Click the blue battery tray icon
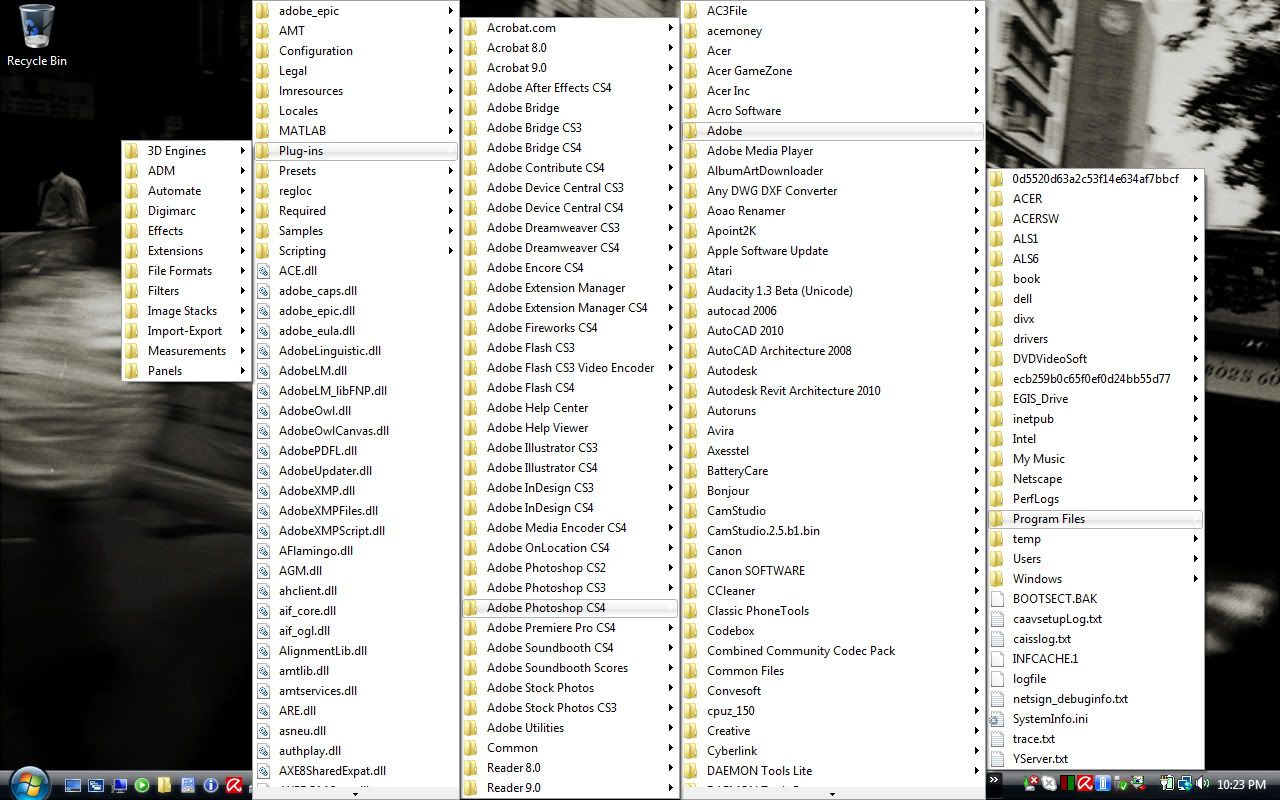1280x800 pixels. tap(1103, 782)
